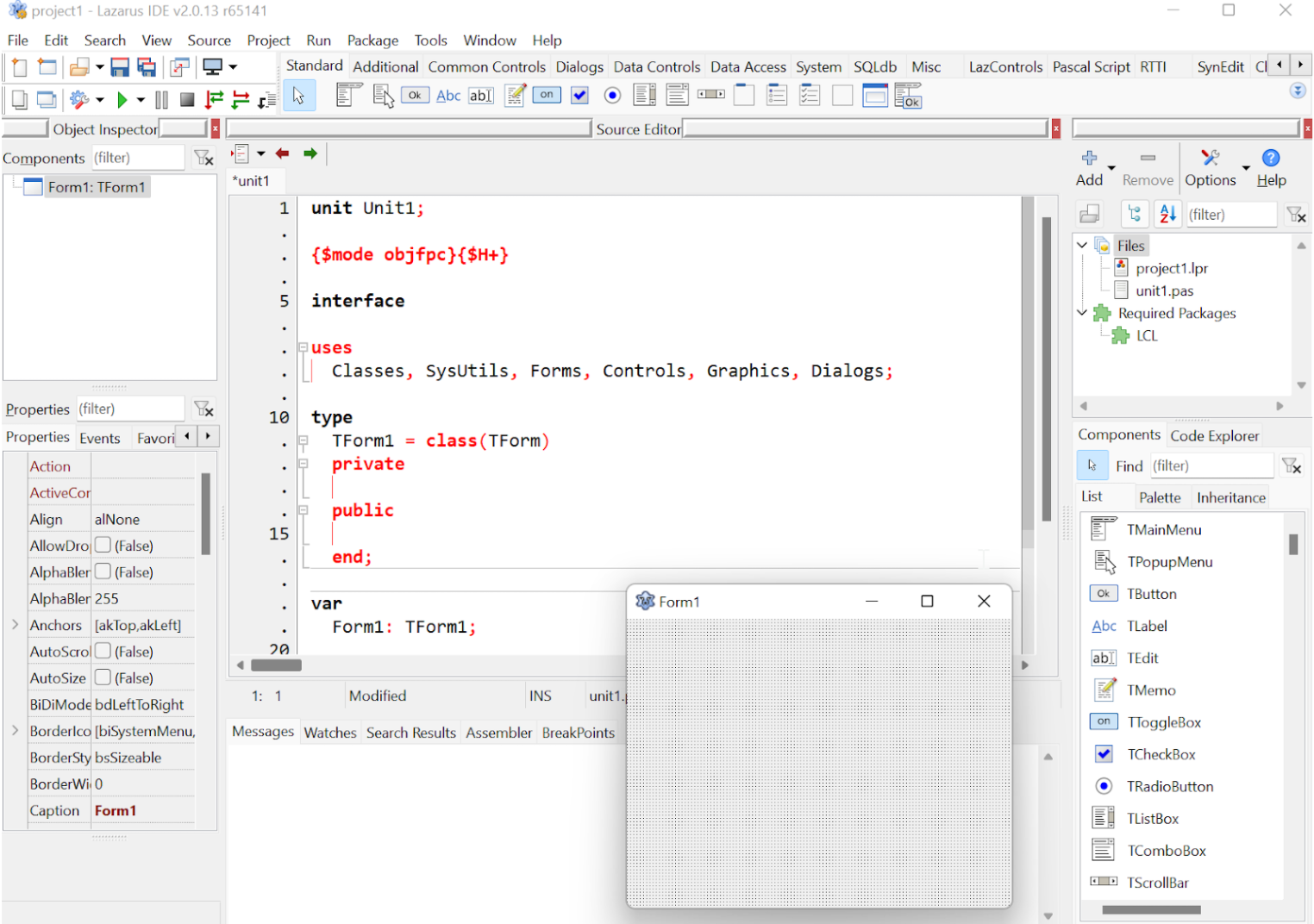Screen dimensions: 1314x924
Task: Click the Add button in Project Inspector
Action: [1090, 165]
